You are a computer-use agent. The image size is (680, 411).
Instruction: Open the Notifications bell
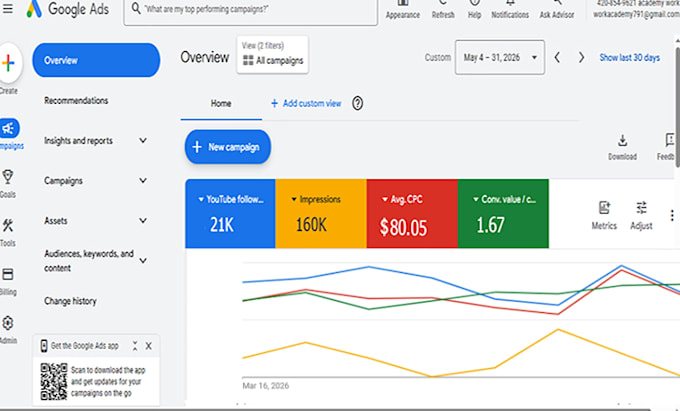(510, 10)
